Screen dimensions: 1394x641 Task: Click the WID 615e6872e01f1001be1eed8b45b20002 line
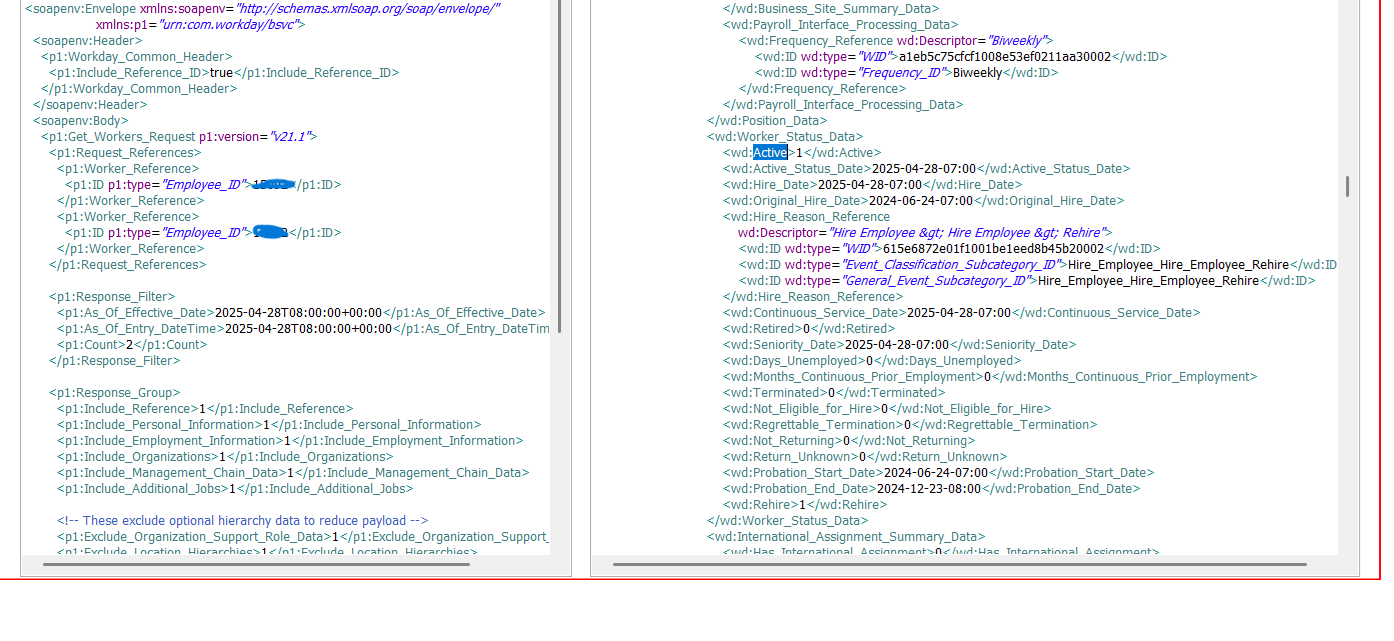pos(950,248)
